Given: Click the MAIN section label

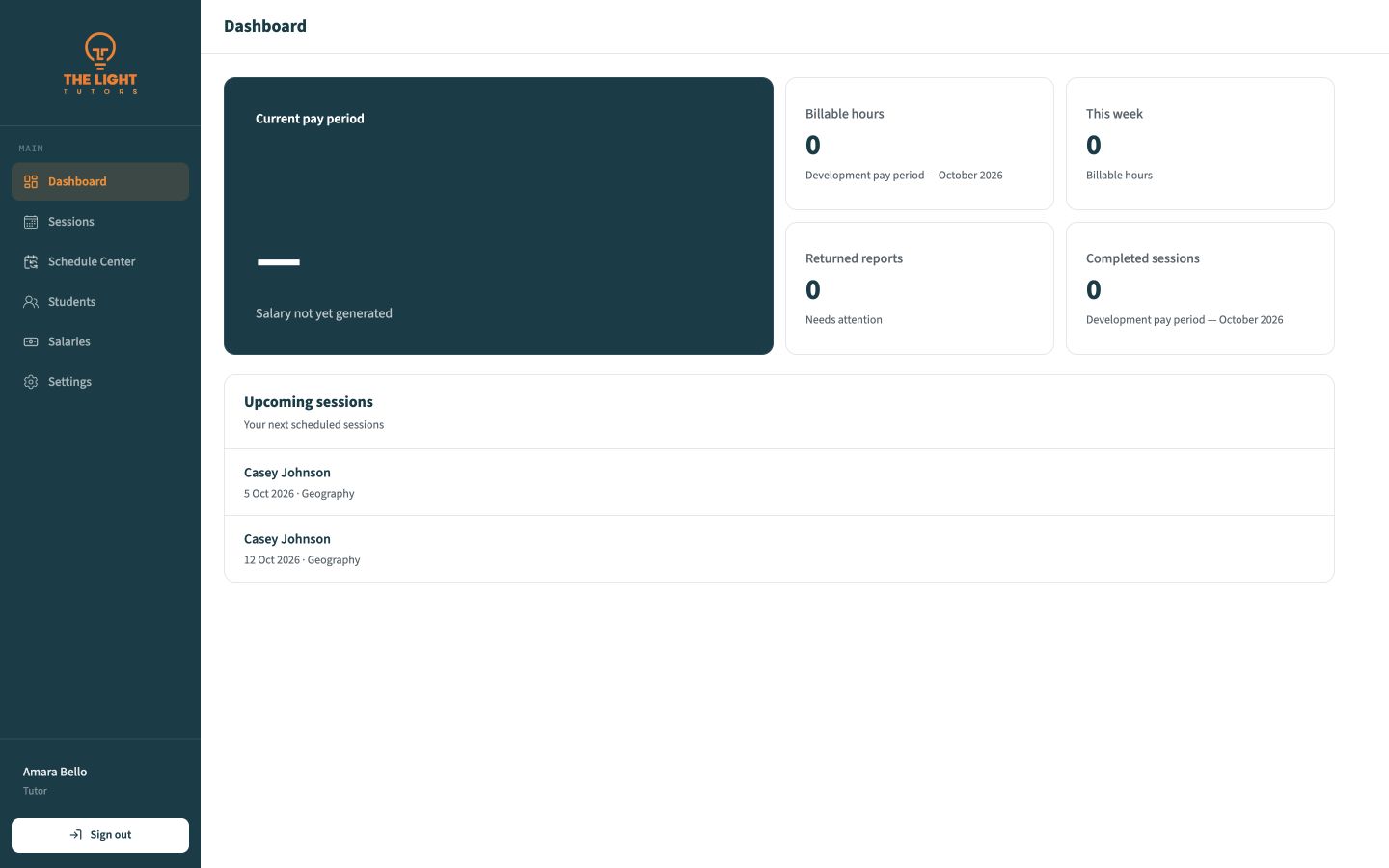Looking at the screenshot, I should pyautogui.click(x=31, y=149).
